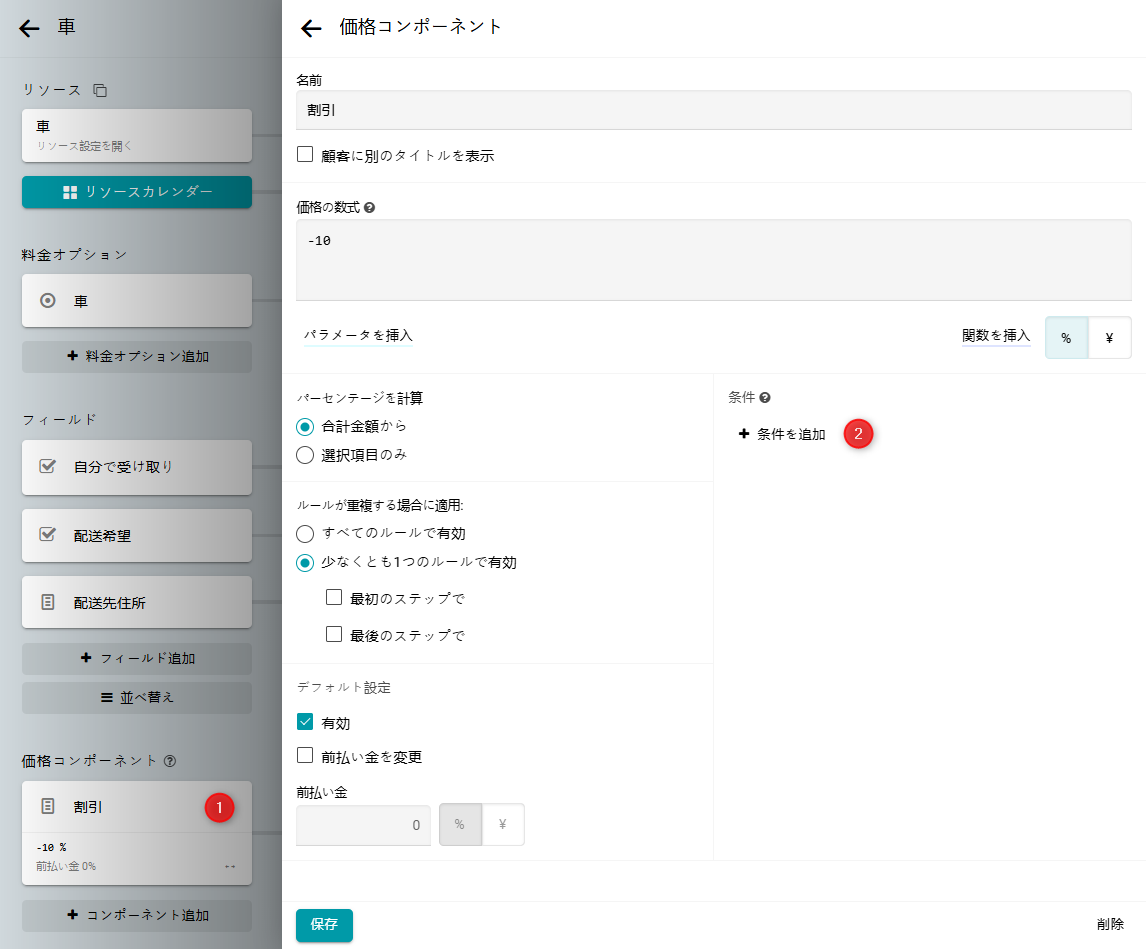Click the arrows icon on 割引 card
The height and width of the screenshot is (949, 1146).
pyautogui.click(x=230, y=866)
